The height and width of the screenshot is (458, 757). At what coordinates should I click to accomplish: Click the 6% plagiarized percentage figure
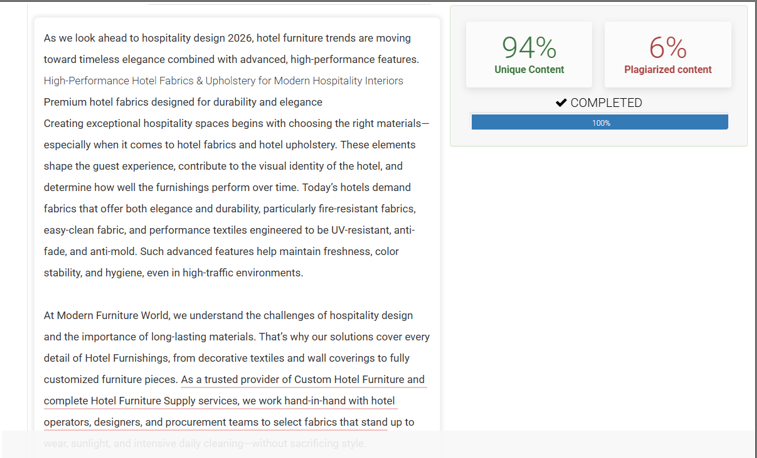pos(668,47)
